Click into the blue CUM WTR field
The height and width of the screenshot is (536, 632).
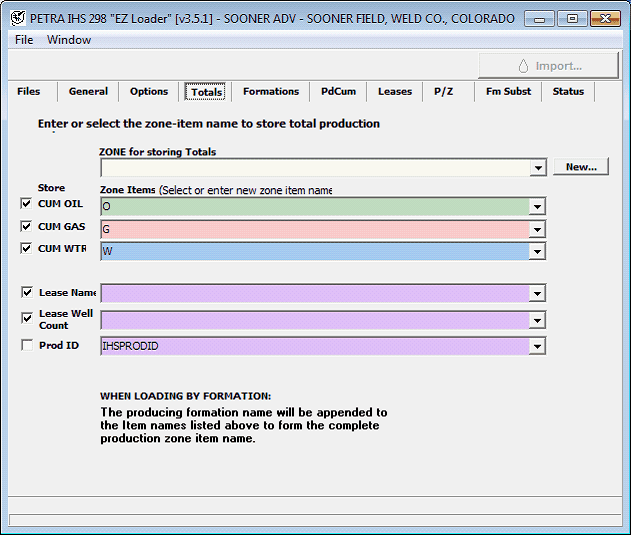tap(315, 251)
